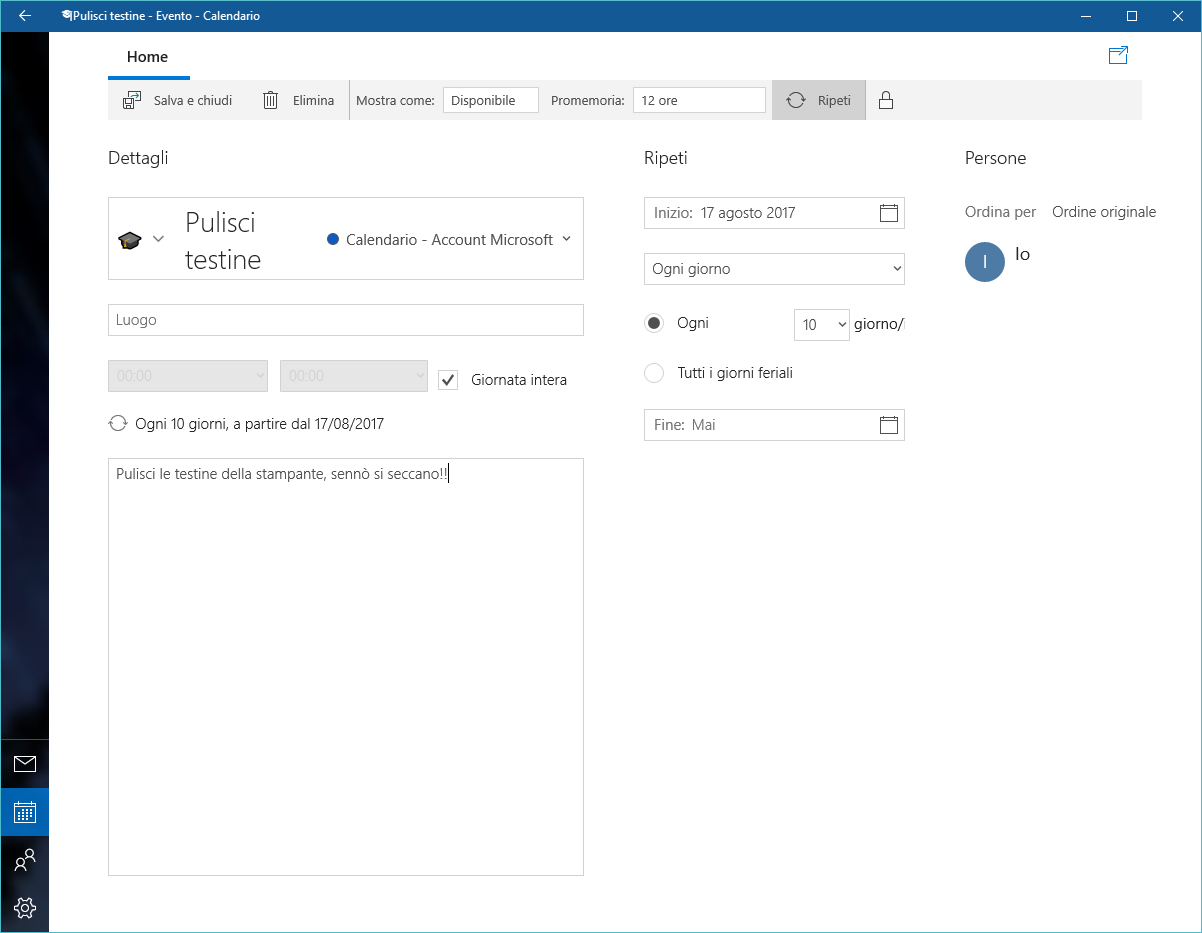Click the Save and close icon
This screenshot has width=1202, height=933.
pos(132,100)
